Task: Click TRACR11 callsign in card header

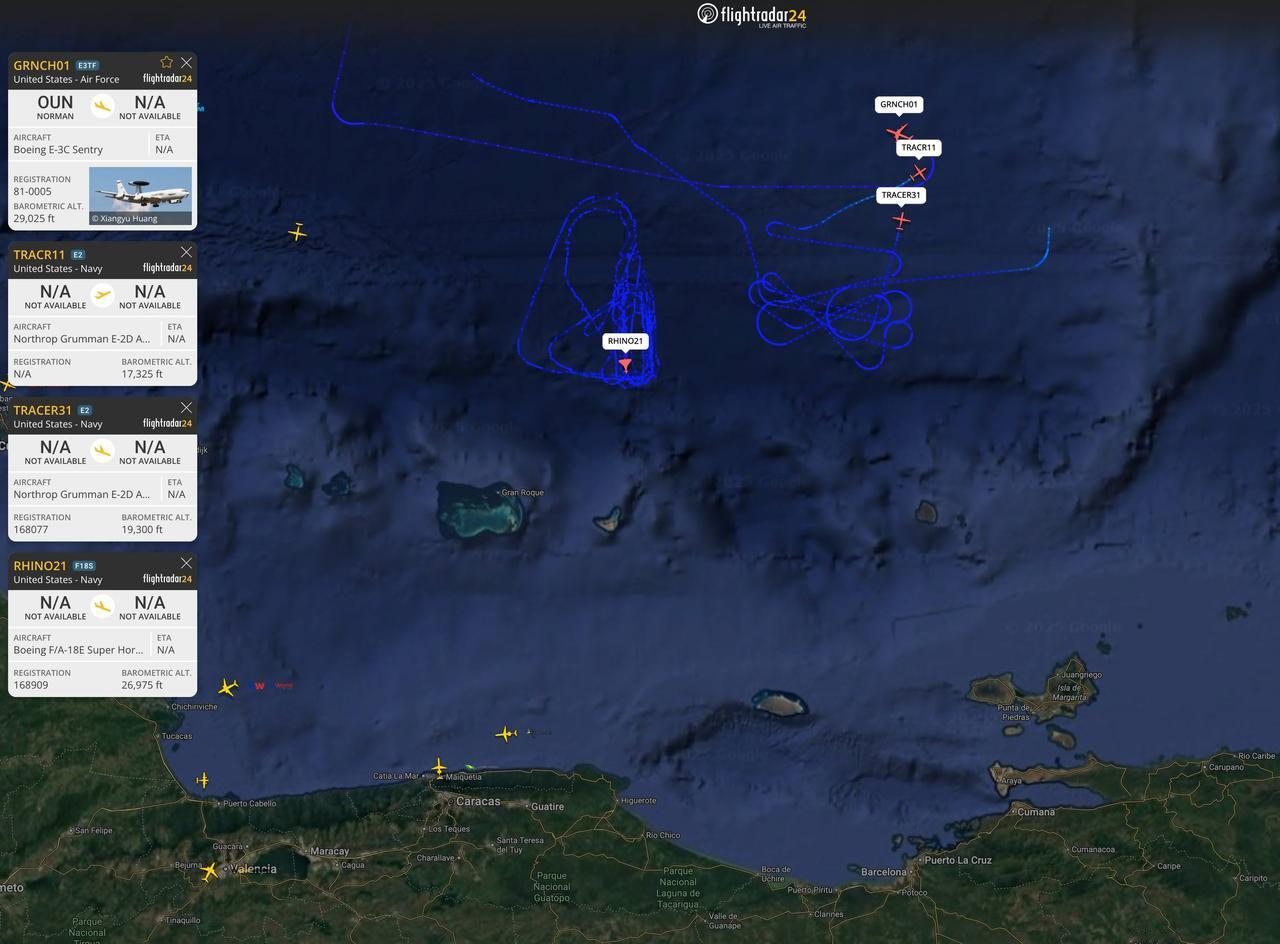Action: [x=39, y=255]
